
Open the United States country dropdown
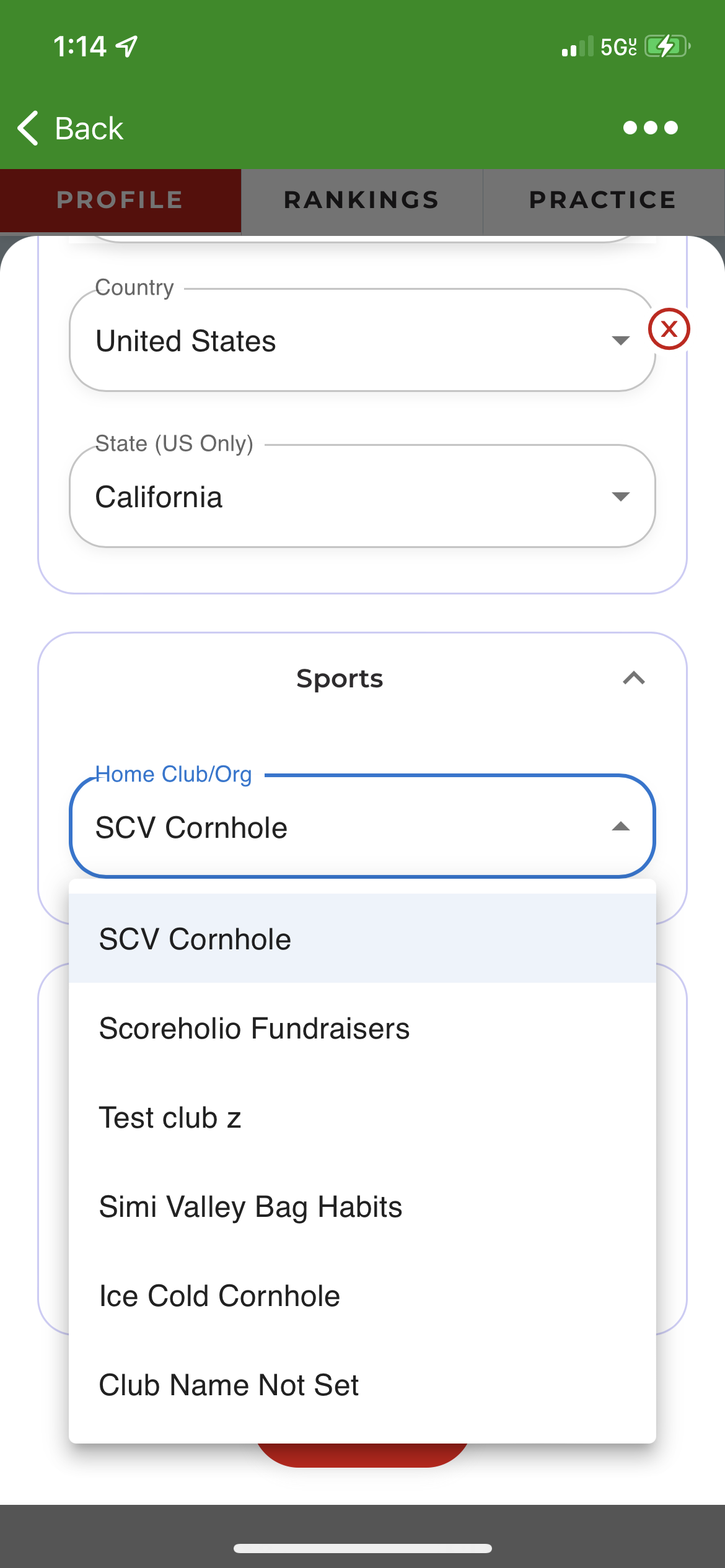pyautogui.click(x=362, y=341)
